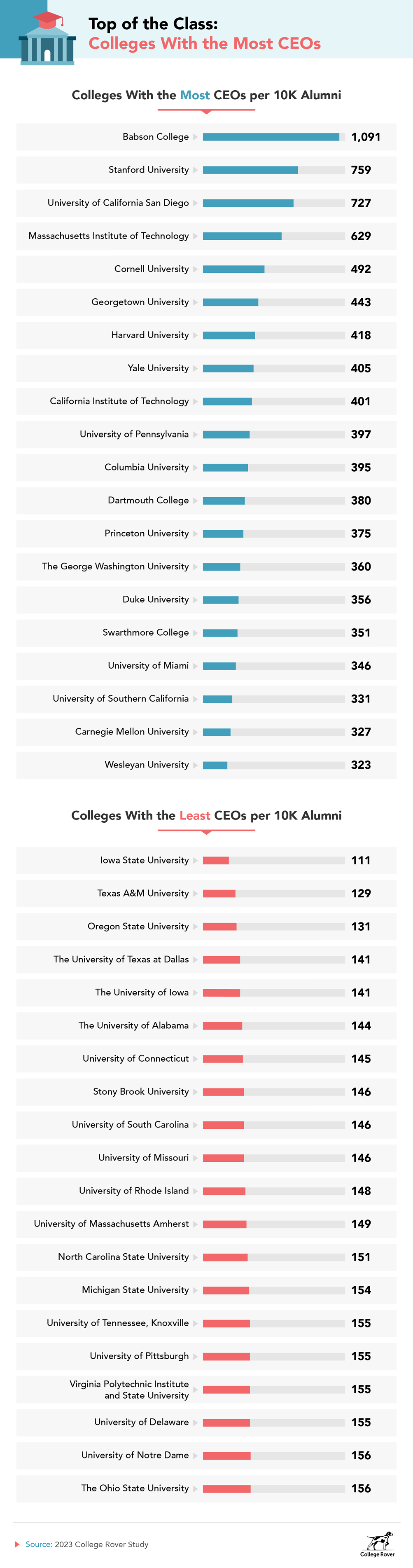Click the arrow beside Yale University
The image size is (413, 1568).
(195, 368)
